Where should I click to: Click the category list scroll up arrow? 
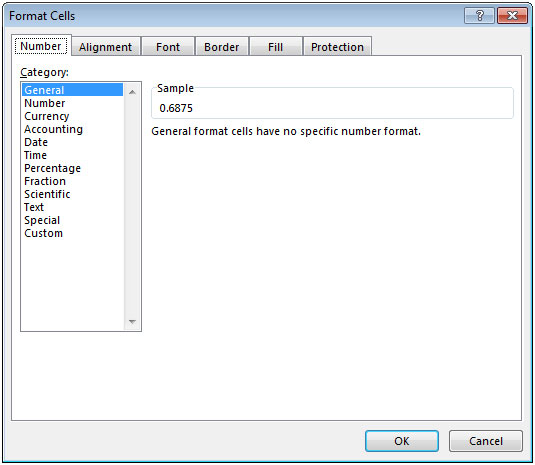[132, 92]
